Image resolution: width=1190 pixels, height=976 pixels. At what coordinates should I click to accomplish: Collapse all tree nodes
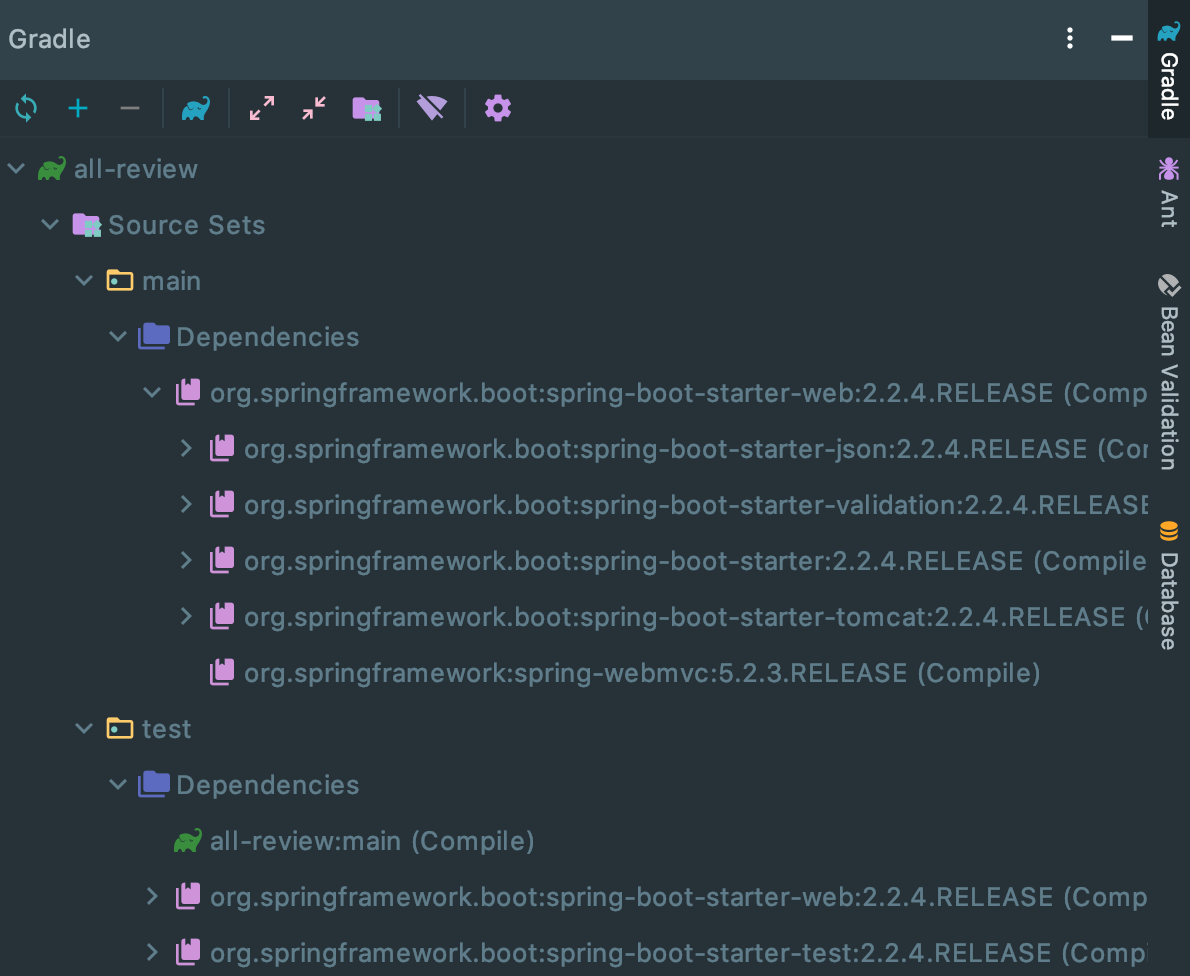point(313,109)
